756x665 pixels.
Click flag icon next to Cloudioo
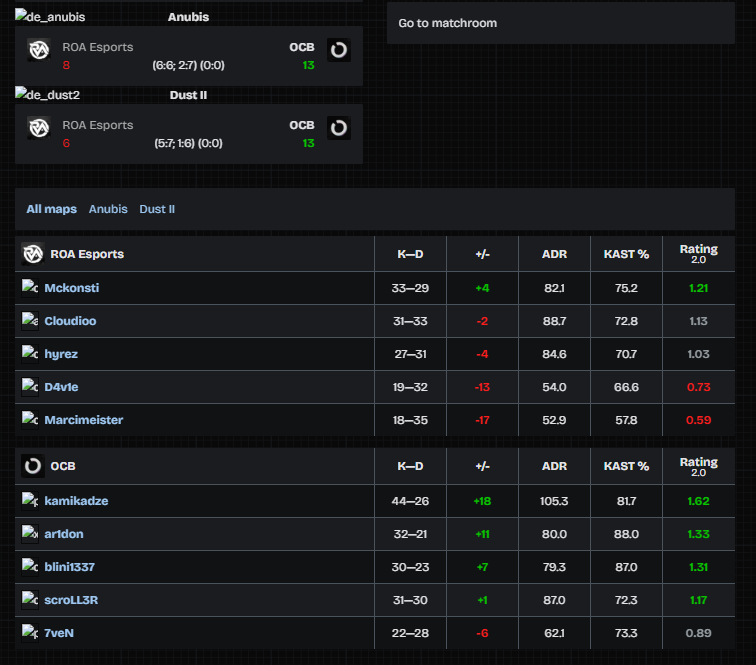point(30,320)
